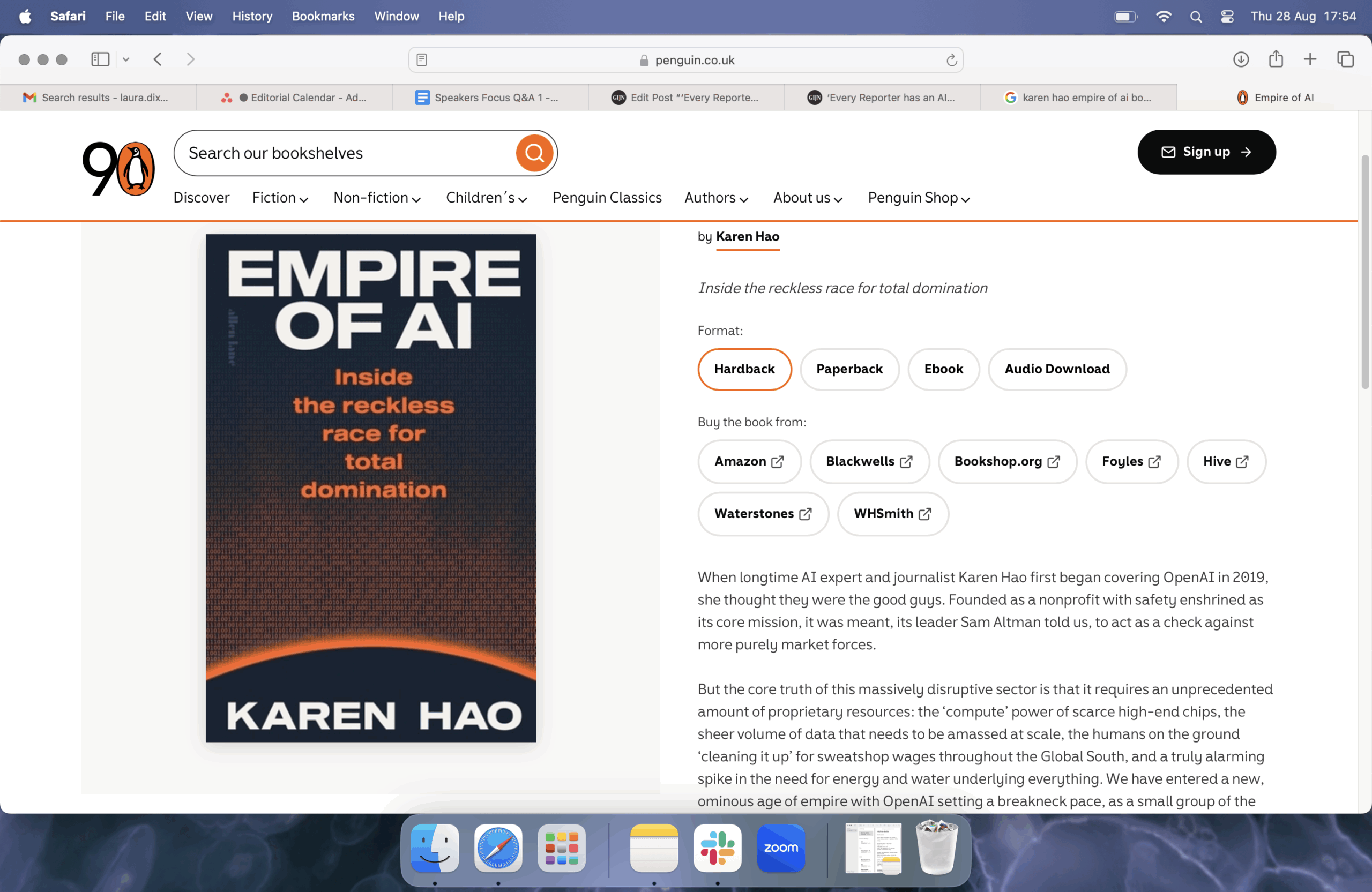
Task: Open Finder from the Dock
Action: [x=435, y=848]
